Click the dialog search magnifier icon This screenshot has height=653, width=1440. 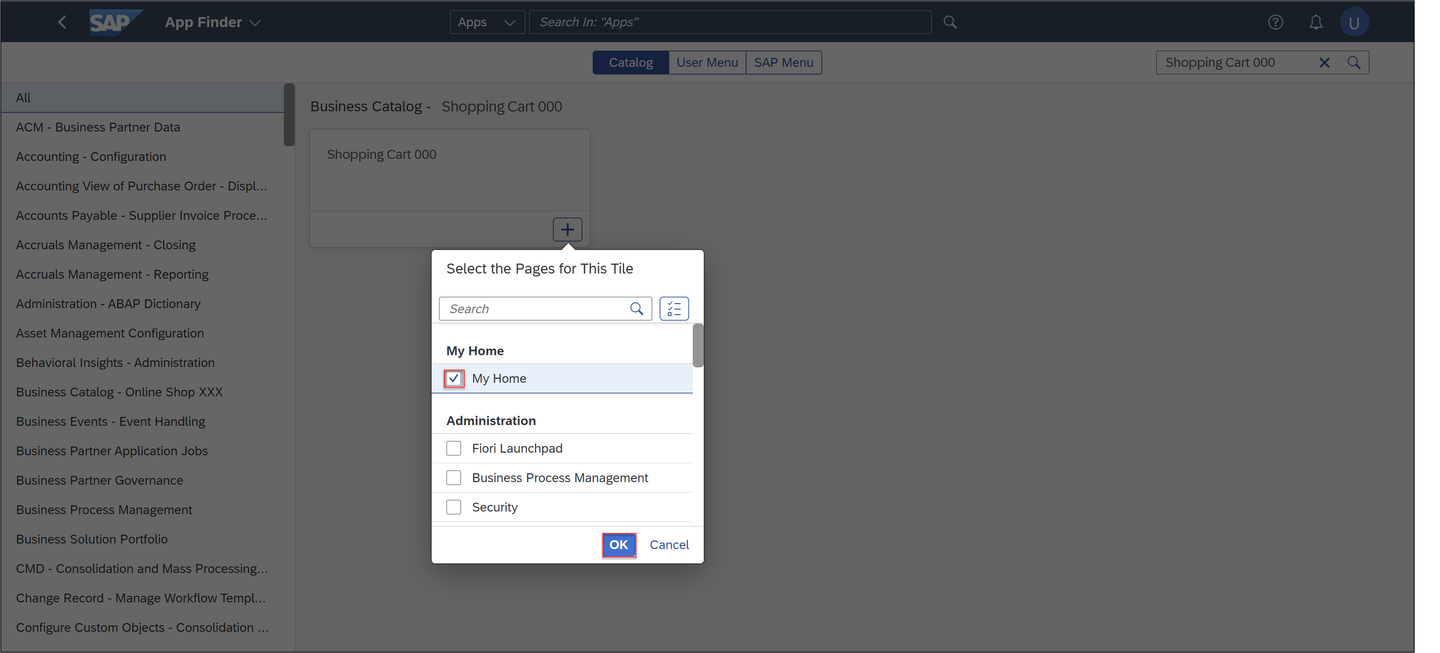pos(637,309)
